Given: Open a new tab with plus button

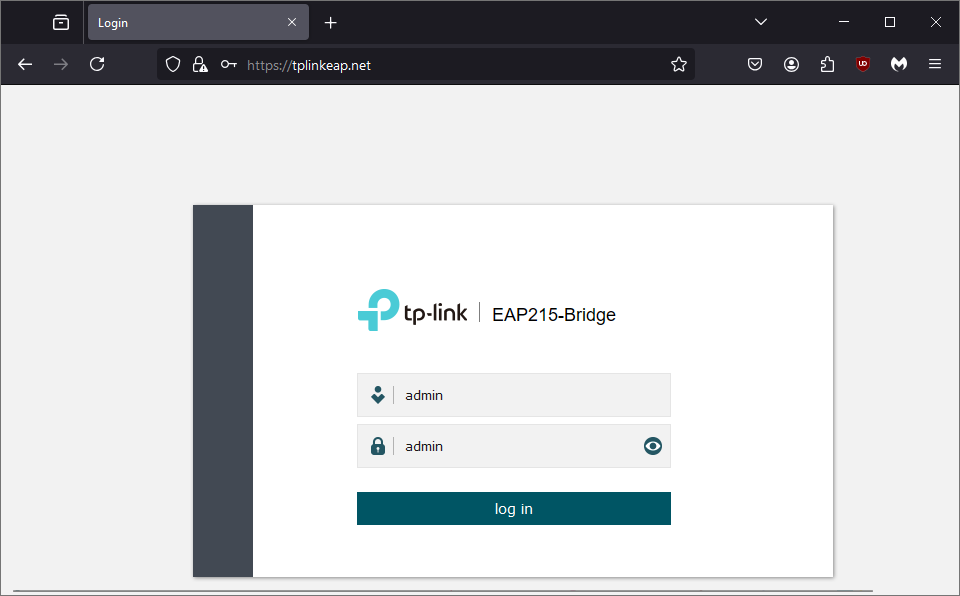Looking at the screenshot, I should pos(331,23).
